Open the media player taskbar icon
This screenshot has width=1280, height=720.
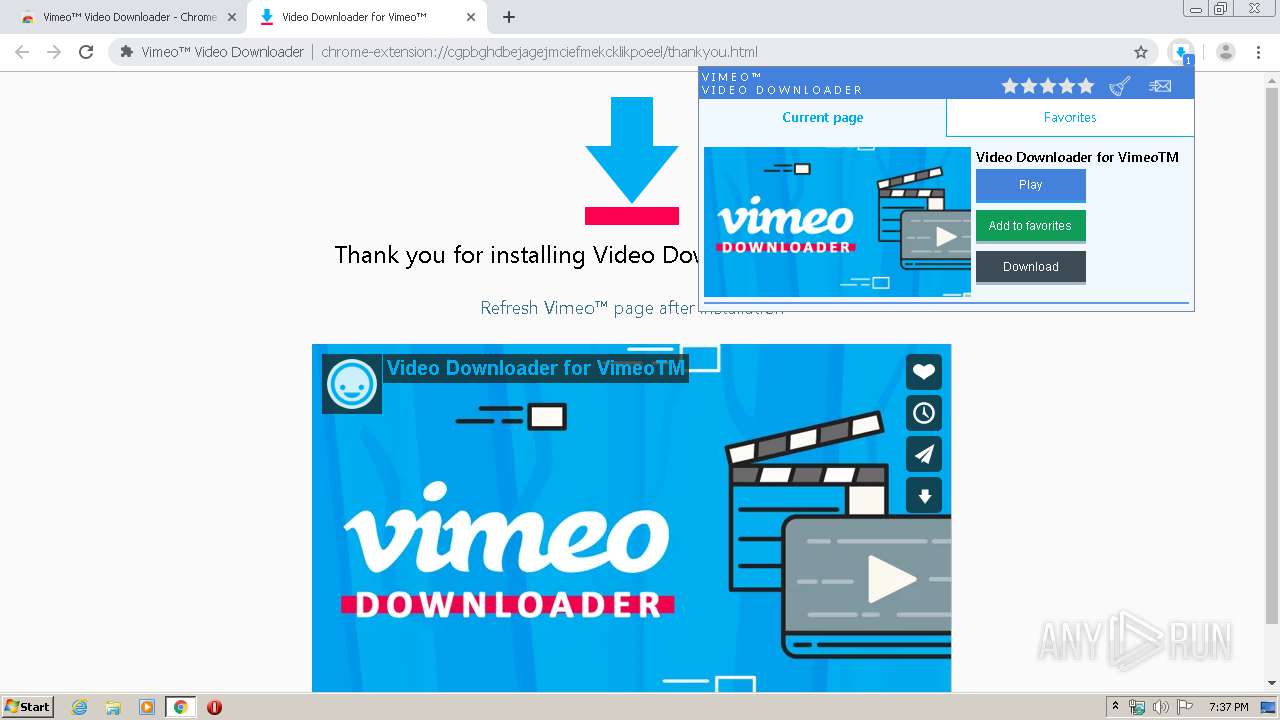coord(147,707)
